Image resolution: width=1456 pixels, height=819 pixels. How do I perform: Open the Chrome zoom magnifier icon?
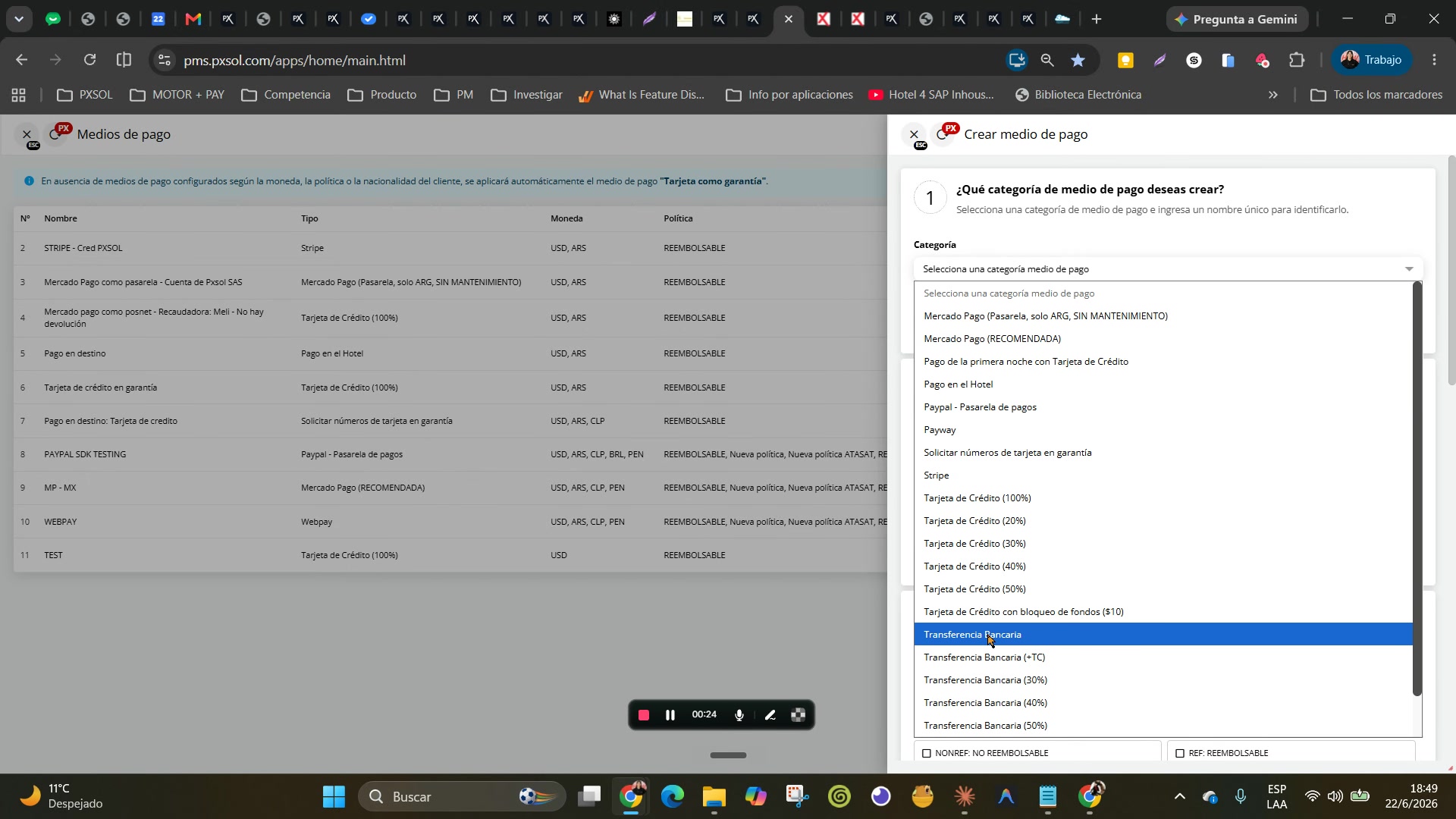point(1047,60)
